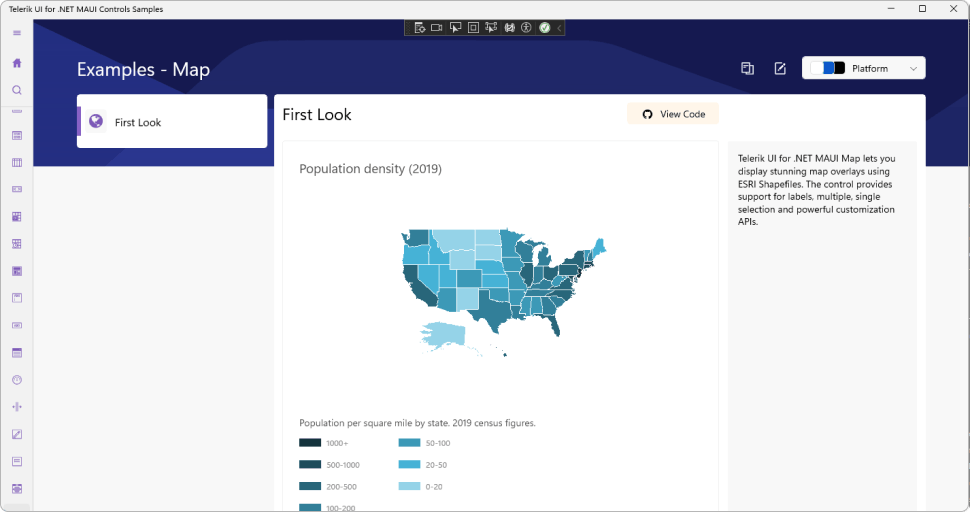The height and width of the screenshot is (512, 970).
Task: Open the hamburger navigation menu
Action: click(17, 33)
